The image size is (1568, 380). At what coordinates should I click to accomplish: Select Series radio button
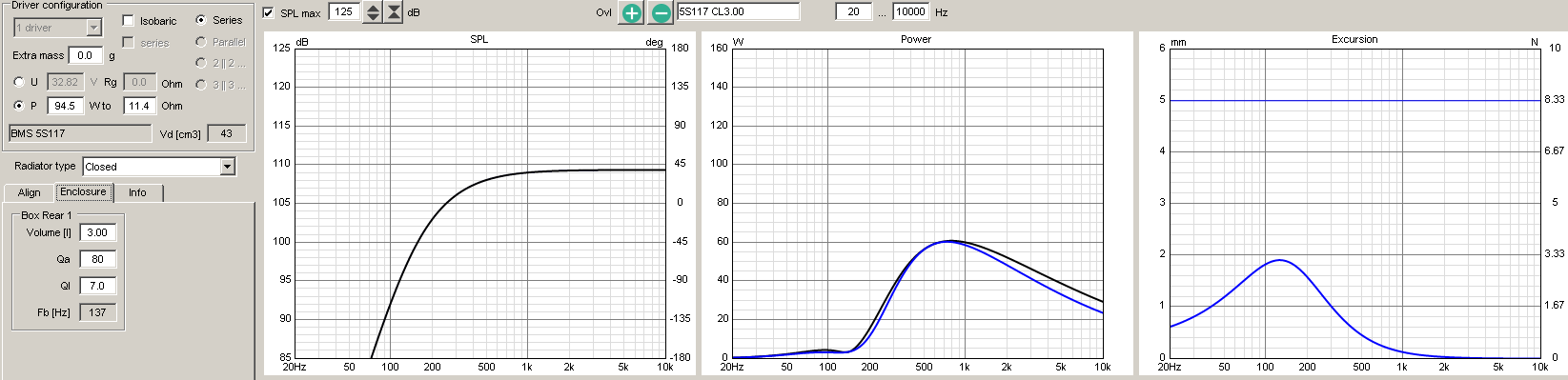[x=201, y=19]
